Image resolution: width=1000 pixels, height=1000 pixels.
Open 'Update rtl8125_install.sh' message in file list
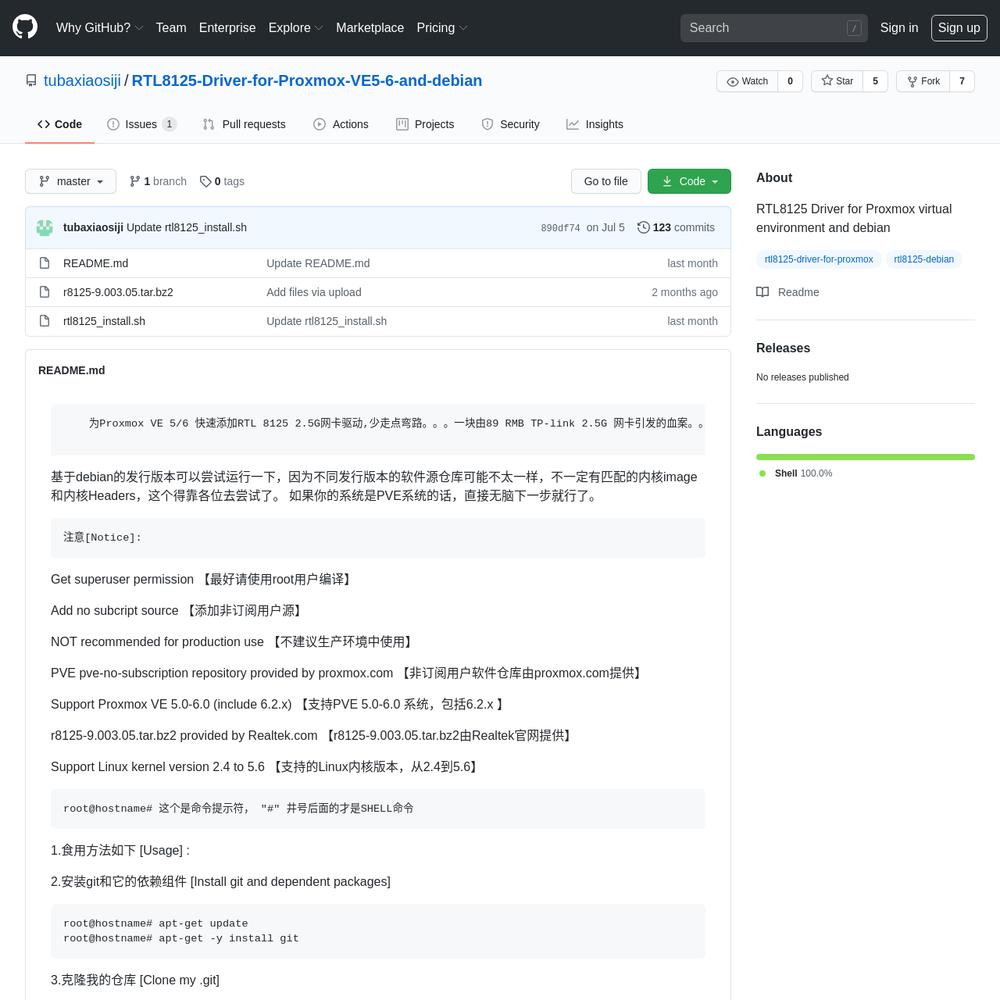click(327, 321)
